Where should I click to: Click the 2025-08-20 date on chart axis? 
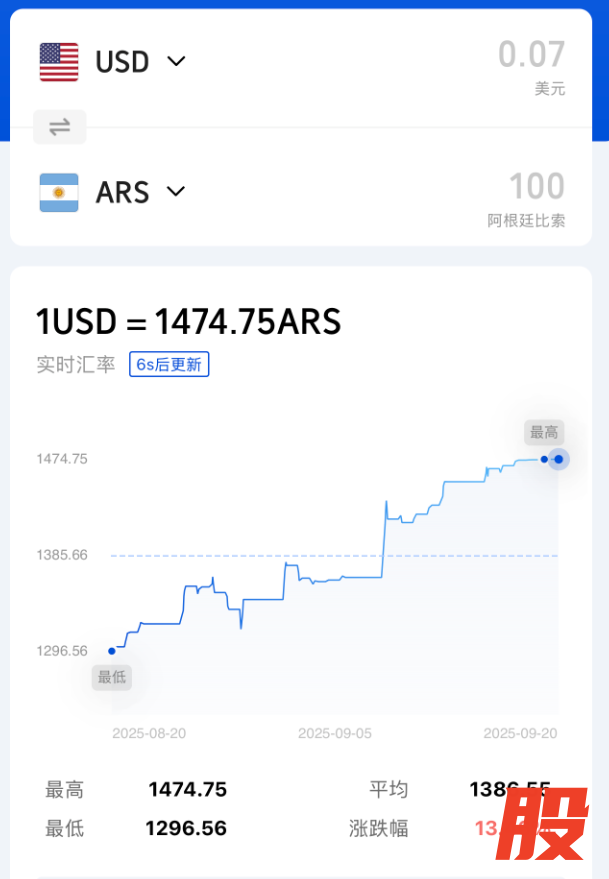[149, 733]
